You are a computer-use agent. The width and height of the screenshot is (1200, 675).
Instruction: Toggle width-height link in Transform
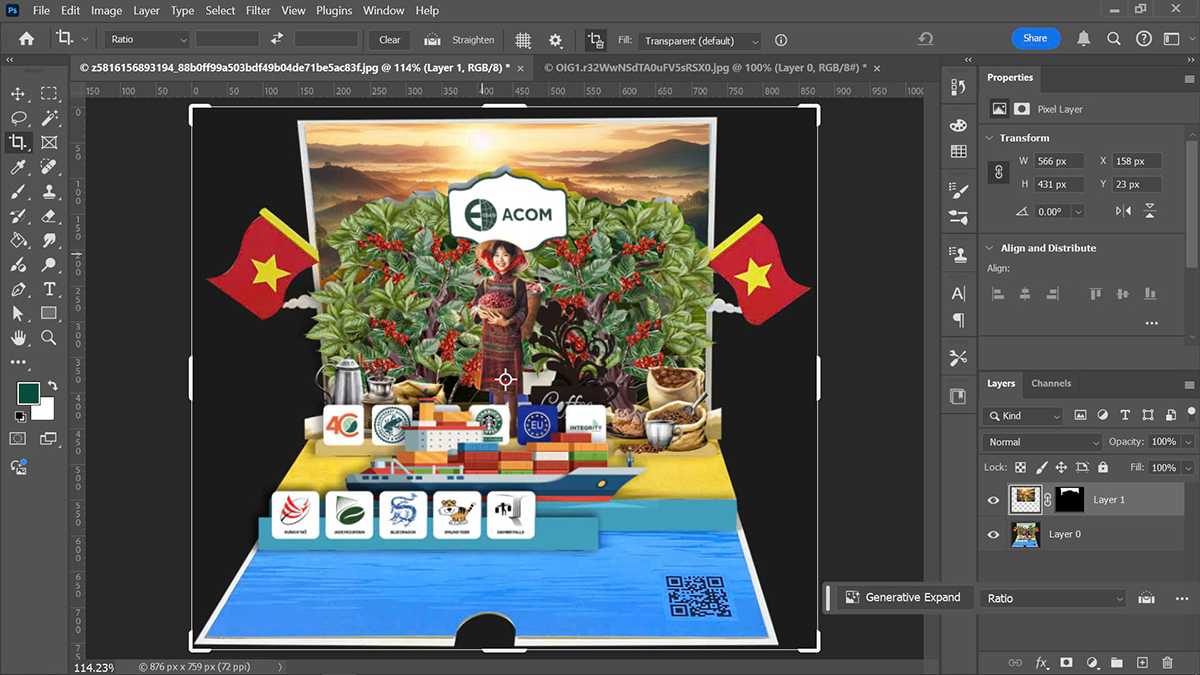point(997,172)
